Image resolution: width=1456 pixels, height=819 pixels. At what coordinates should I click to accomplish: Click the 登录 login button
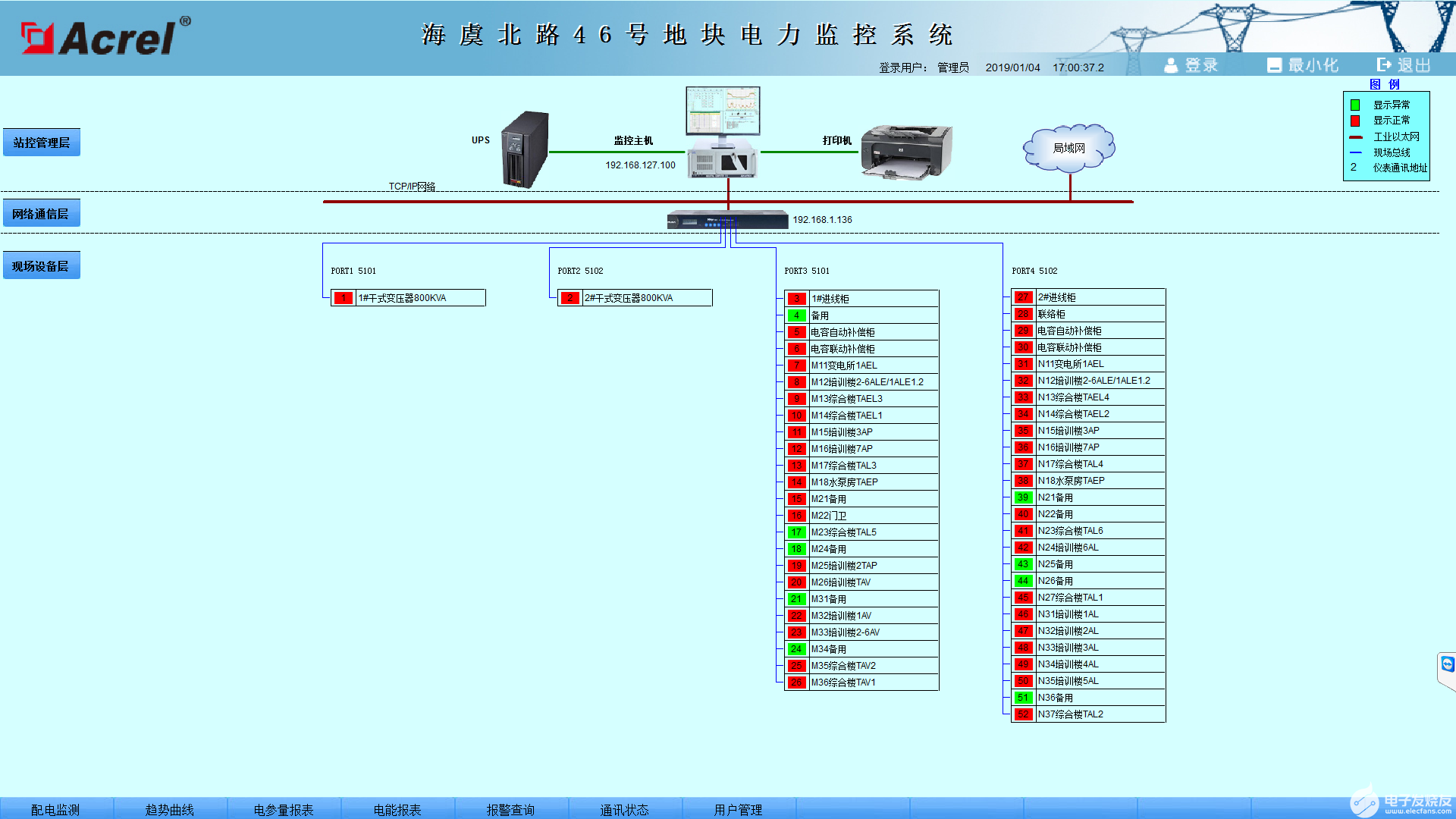click(x=1191, y=65)
